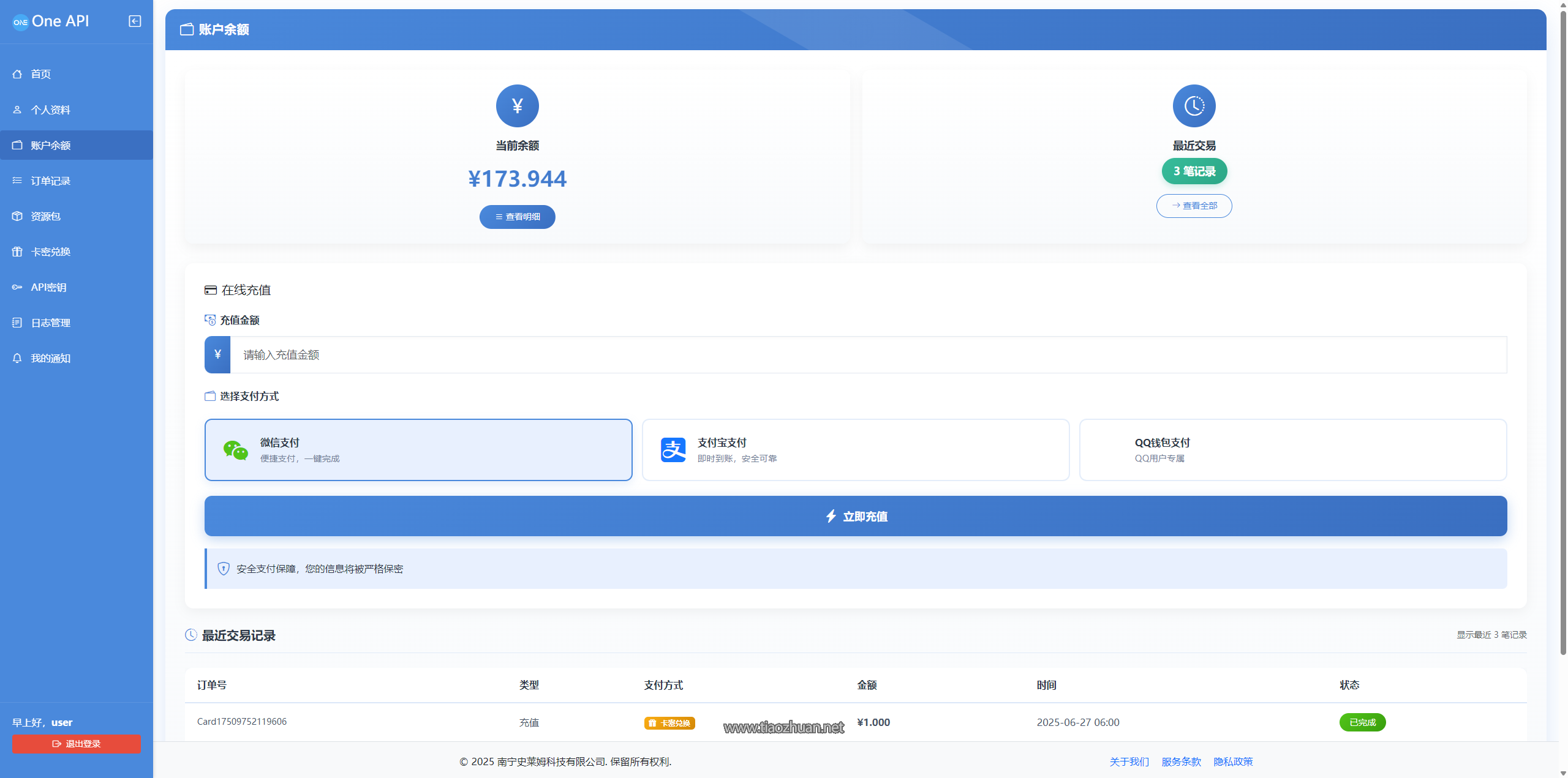Click the key icon beside API密钥
1568x778 pixels.
click(17, 287)
